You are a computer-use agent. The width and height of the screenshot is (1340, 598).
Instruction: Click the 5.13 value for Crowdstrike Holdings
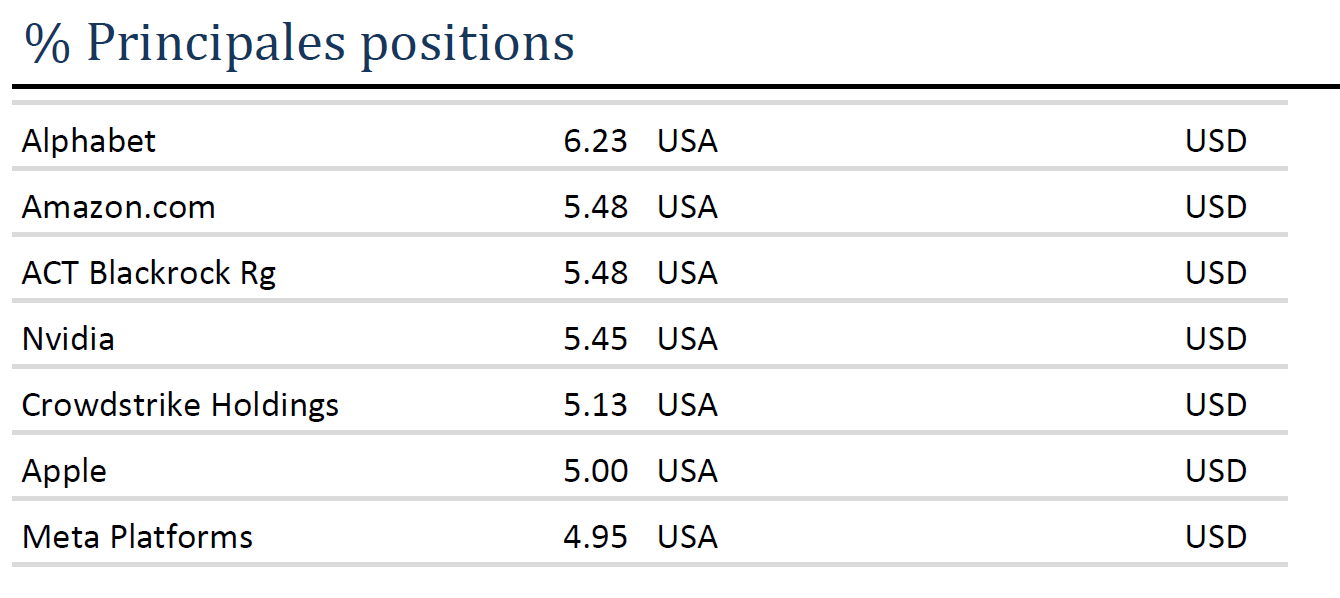pyautogui.click(x=596, y=405)
